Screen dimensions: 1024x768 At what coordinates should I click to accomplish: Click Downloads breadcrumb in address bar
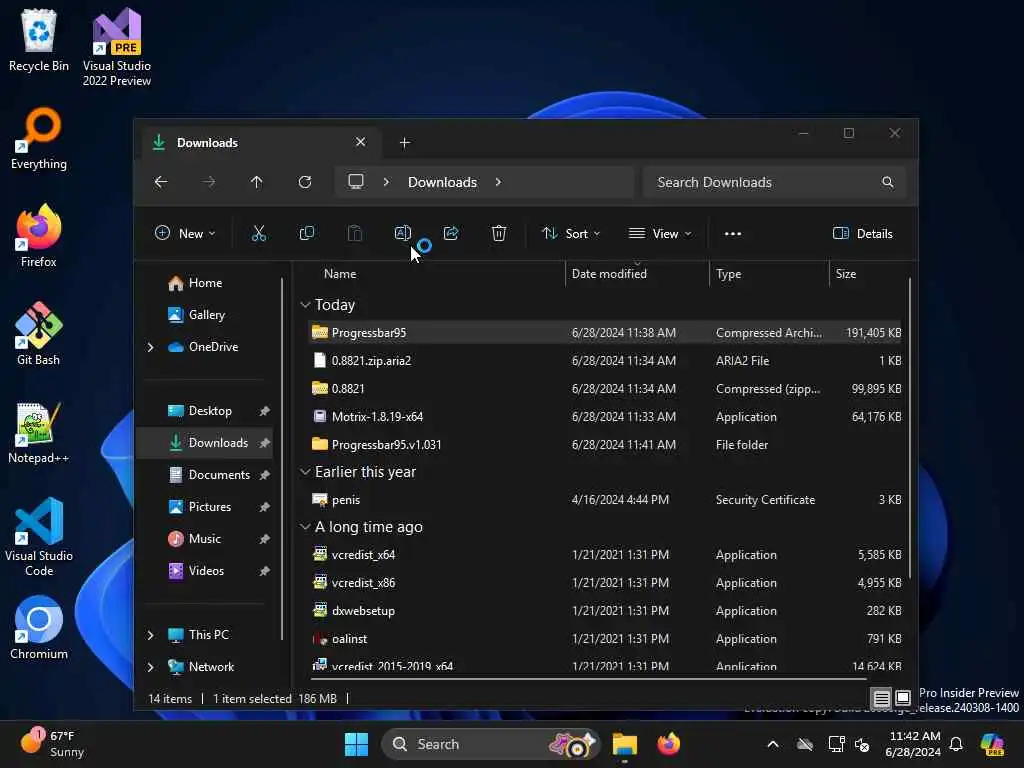pyautogui.click(x=442, y=182)
